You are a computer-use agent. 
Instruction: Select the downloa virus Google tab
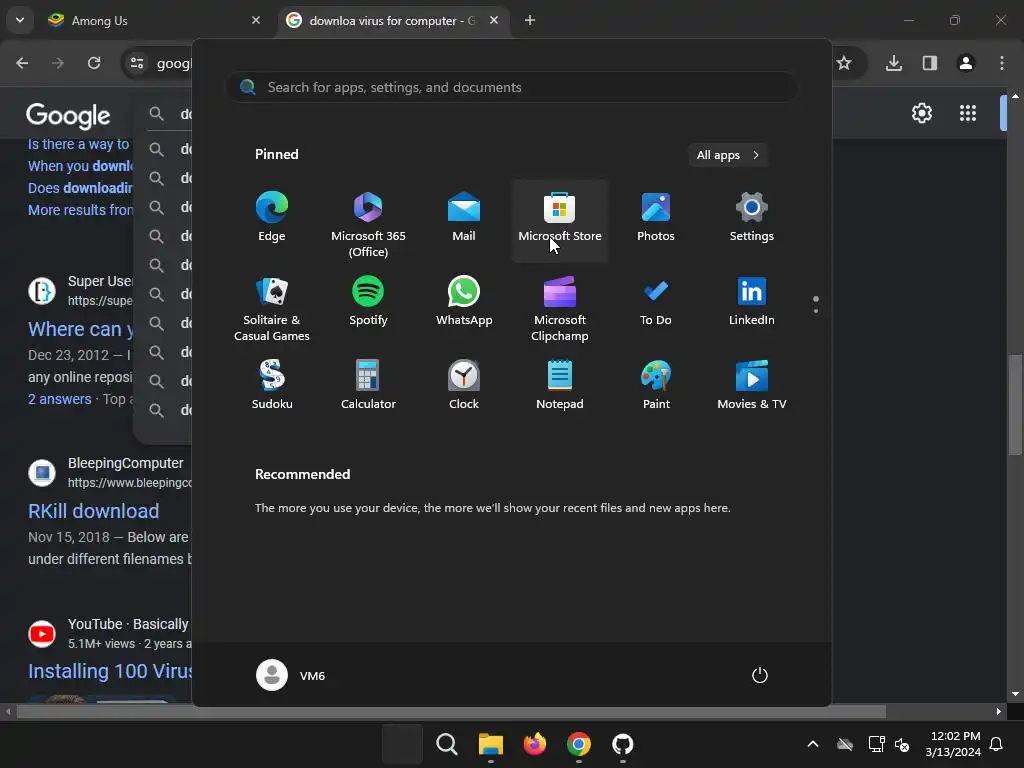(x=392, y=20)
